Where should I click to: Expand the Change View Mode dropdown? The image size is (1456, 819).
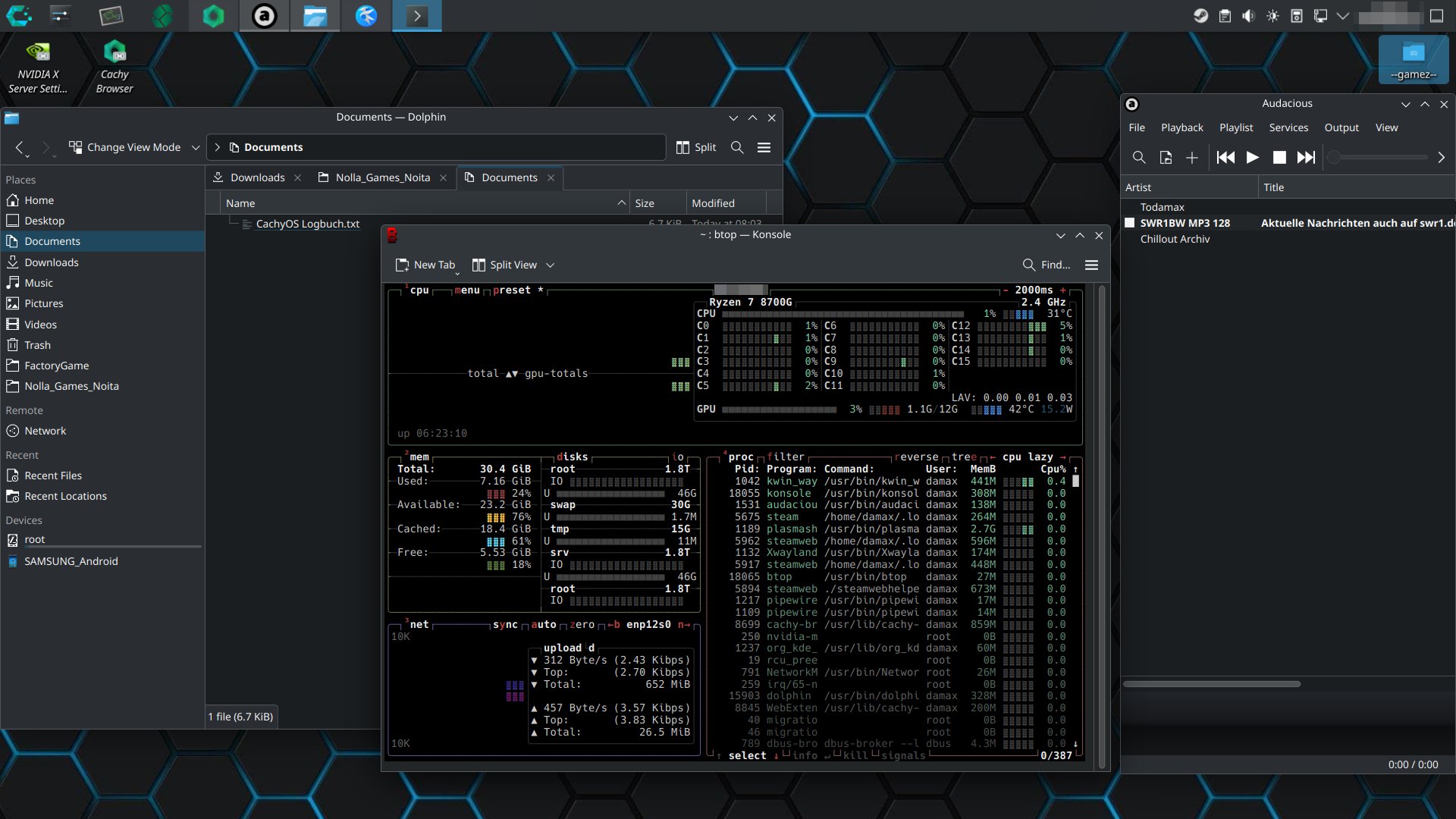(196, 147)
